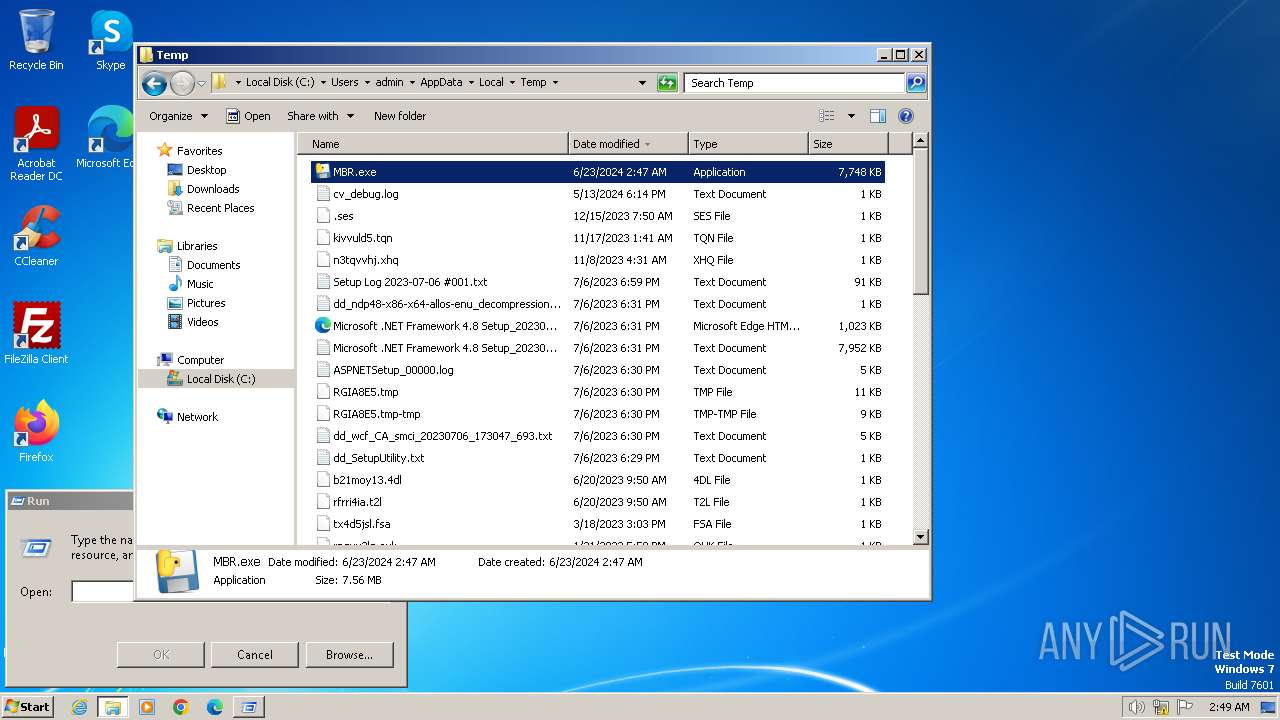This screenshot has height=720, width=1280.
Task: Select RGIA8E5.tmp-tmp file
Action: (597, 414)
